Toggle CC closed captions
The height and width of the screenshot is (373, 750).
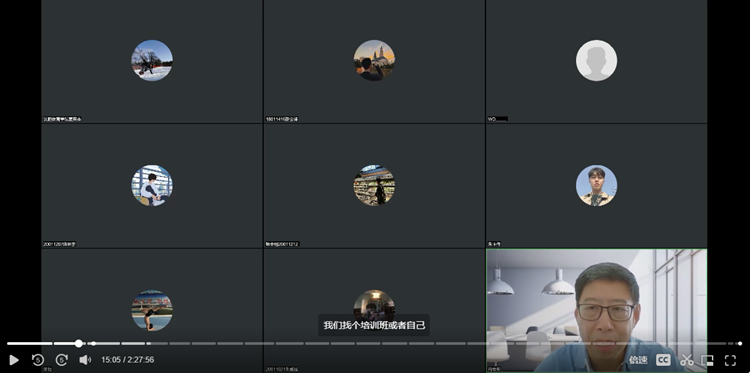coord(663,360)
